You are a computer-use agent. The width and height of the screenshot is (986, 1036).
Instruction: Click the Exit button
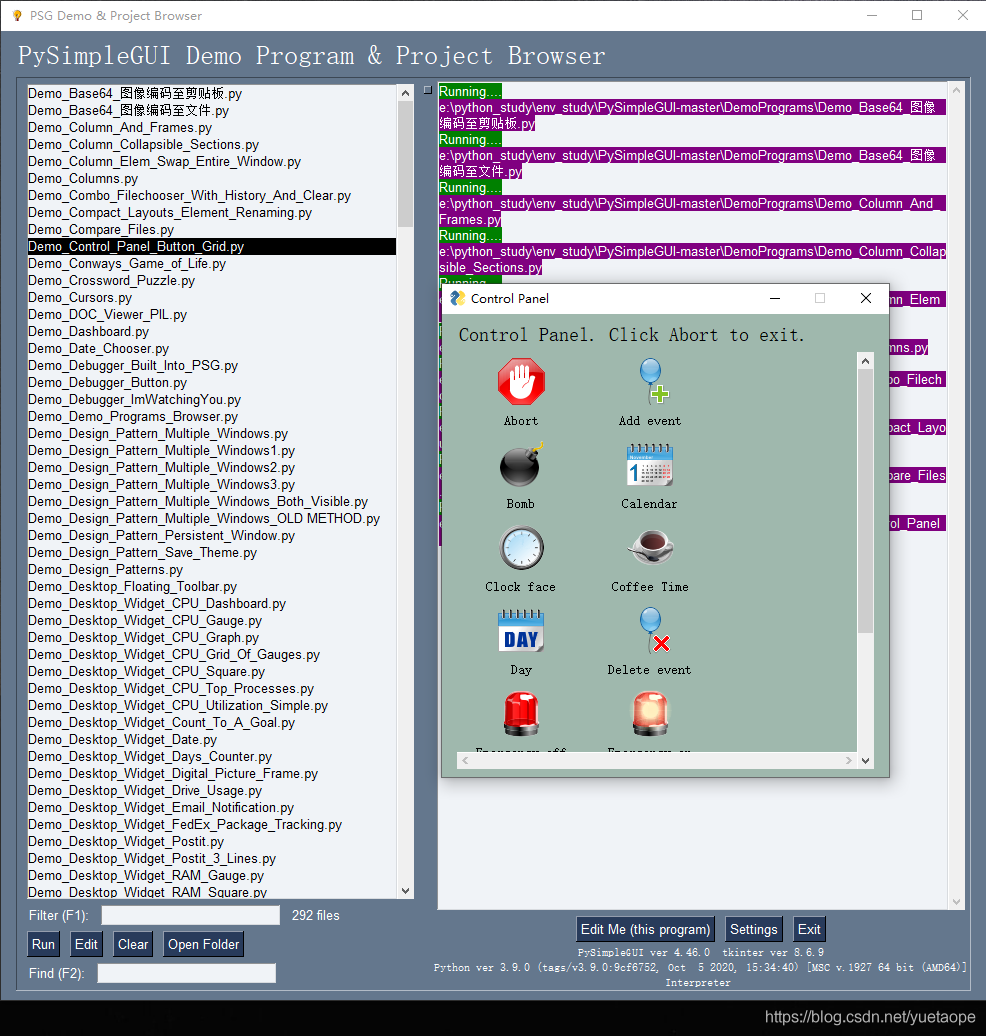point(809,929)
